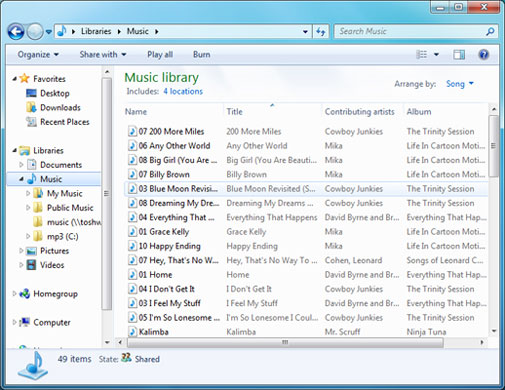Click the 49 items text in details pane
Image resolution: width=505 pixels, height=390 pixels.
[74, 359]
